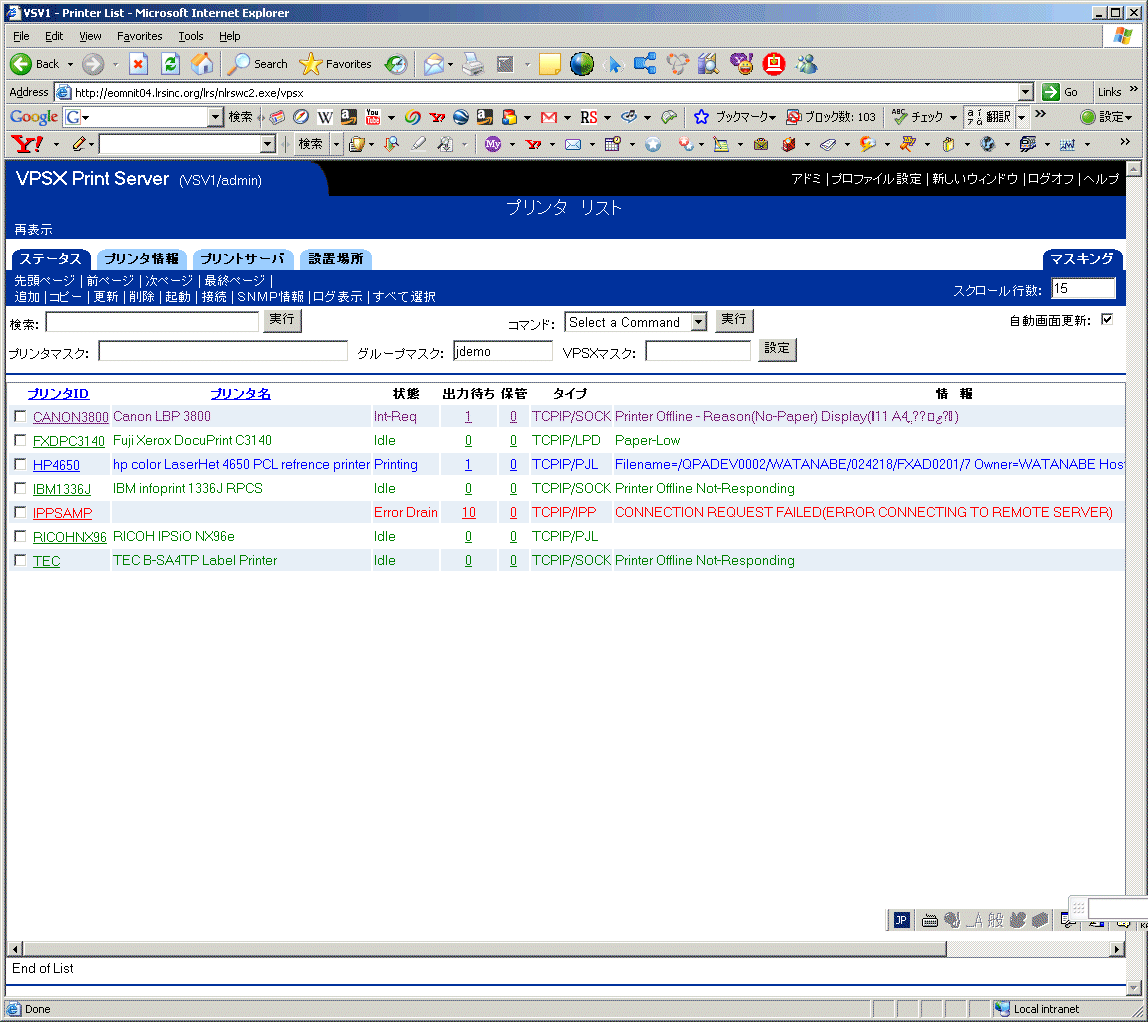
Task: Click the Yahoo Y! logo icon
Action: [x=26, y=144]
